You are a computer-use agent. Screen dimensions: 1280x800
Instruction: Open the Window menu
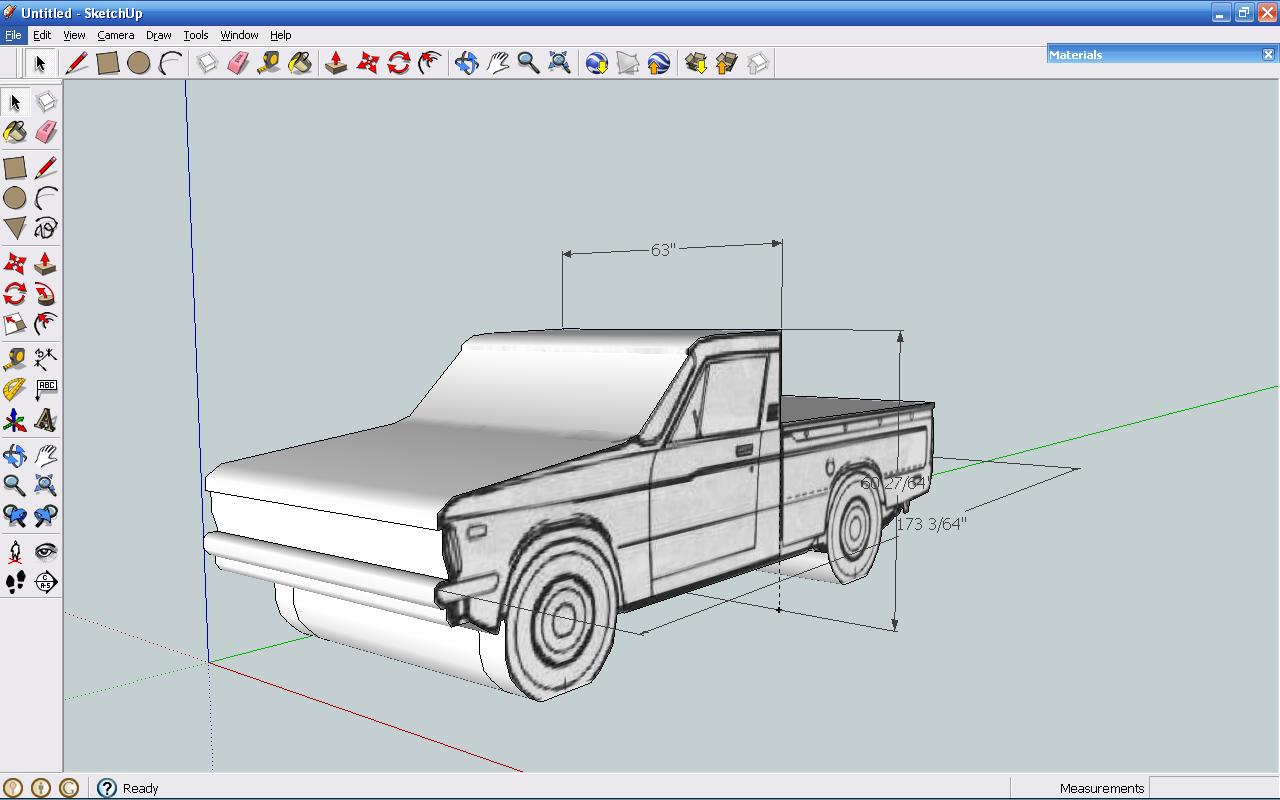(x=239, y=35)
